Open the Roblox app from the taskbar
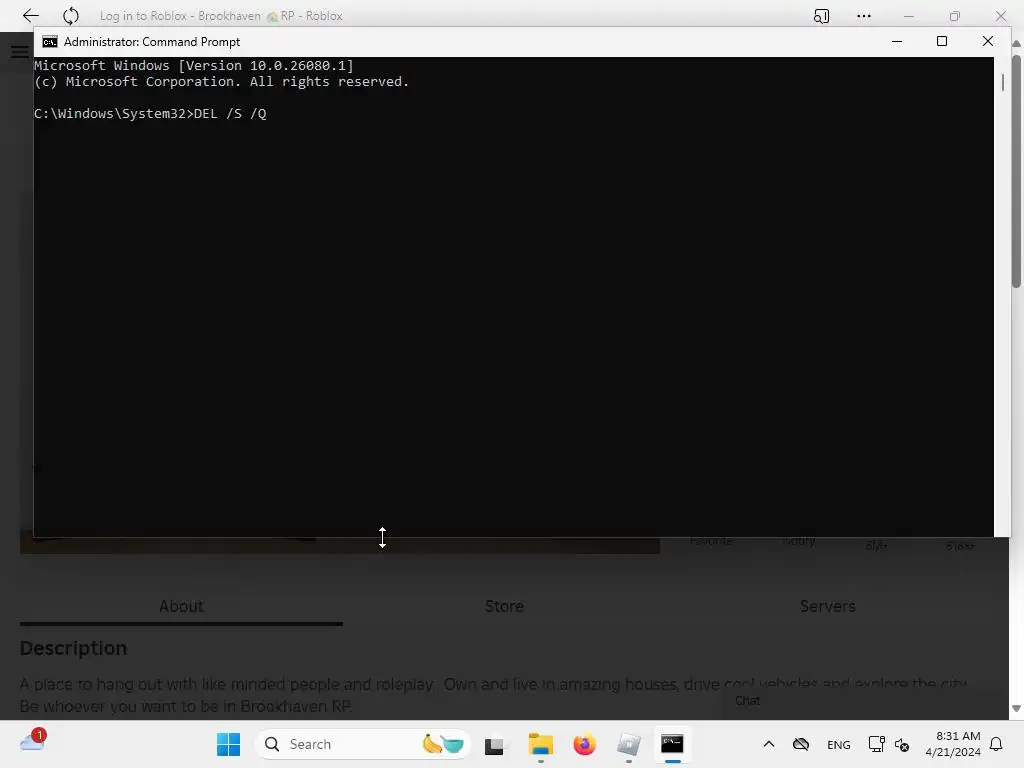Screen dimensions: 1024x768 click(628, 744)
